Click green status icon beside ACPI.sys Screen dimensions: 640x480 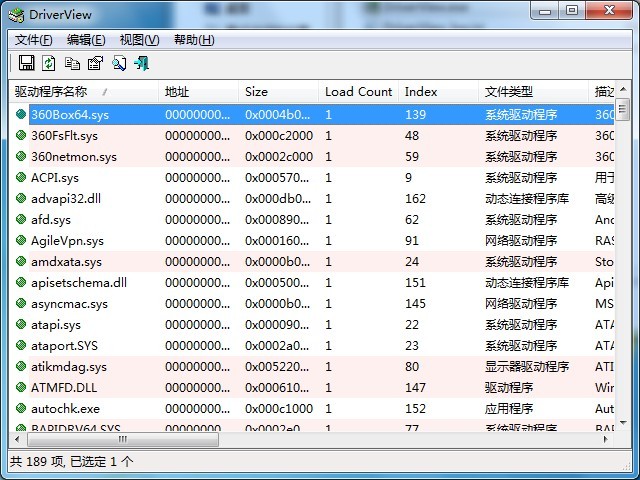tap(21, 178)
